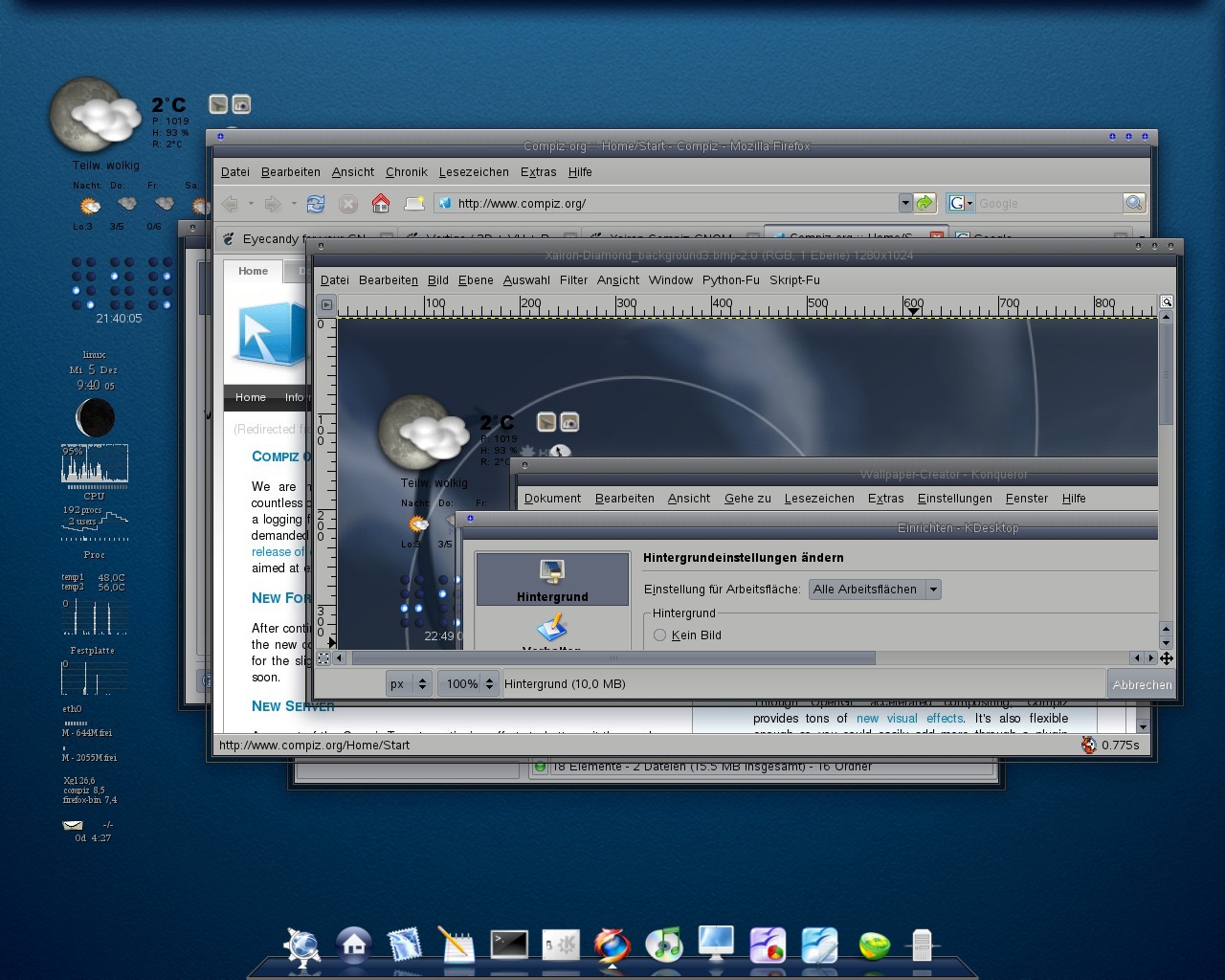Image resolution: width=1225 pixels, height=980 pixels.
Task: Click Firefox's back arrow button
Action: [230, 203]
